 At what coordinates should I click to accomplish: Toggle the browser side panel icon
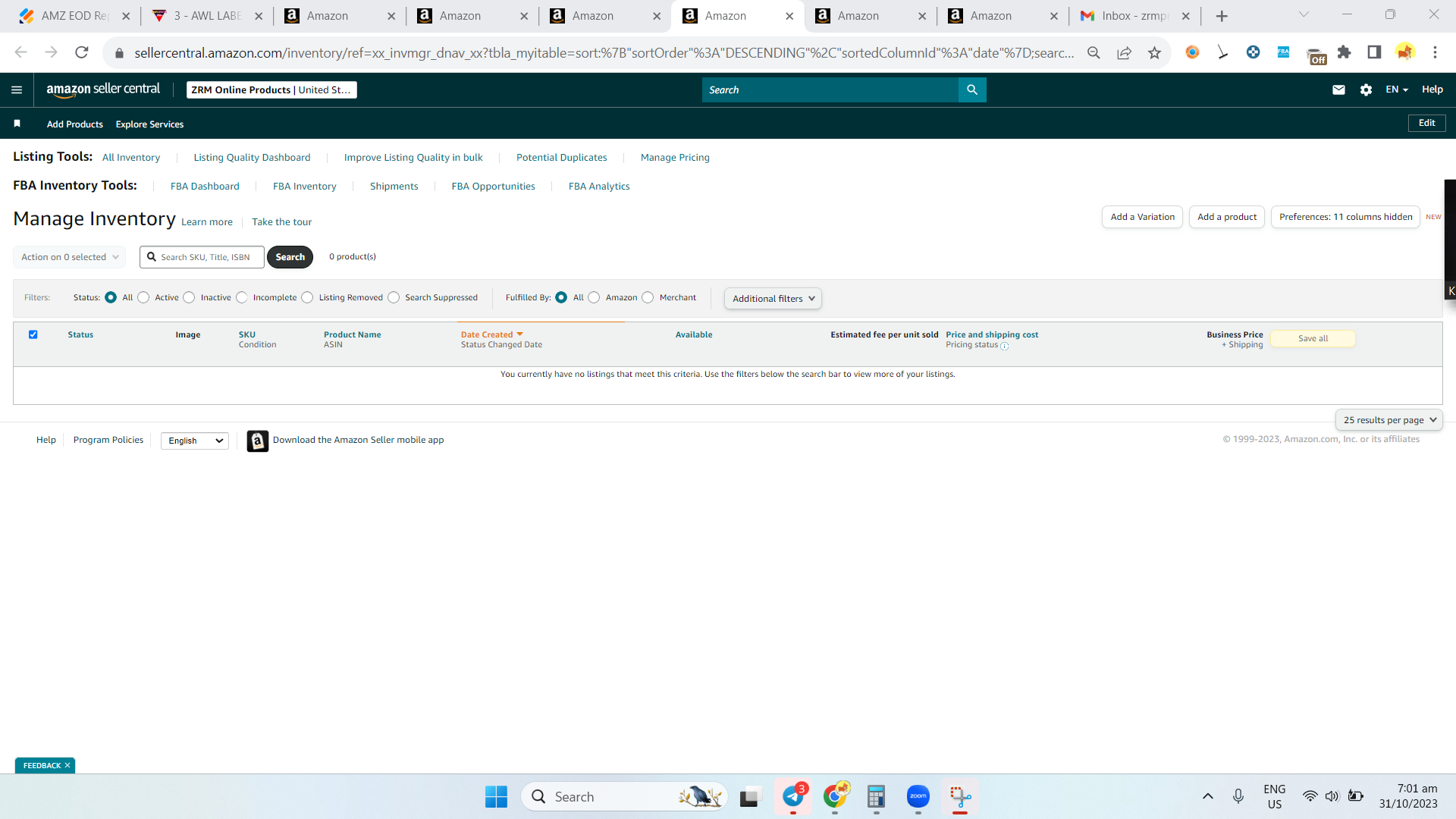click(x=1374, y=52)
